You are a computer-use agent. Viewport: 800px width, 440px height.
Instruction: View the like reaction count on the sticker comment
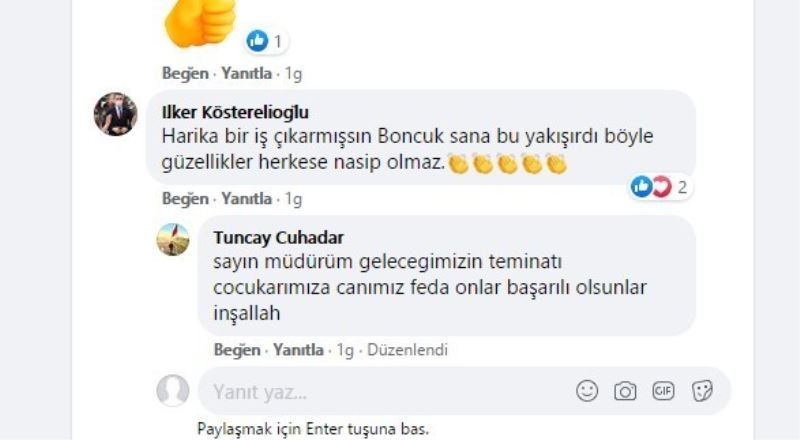pyautogui.click(x=267, y=41)
